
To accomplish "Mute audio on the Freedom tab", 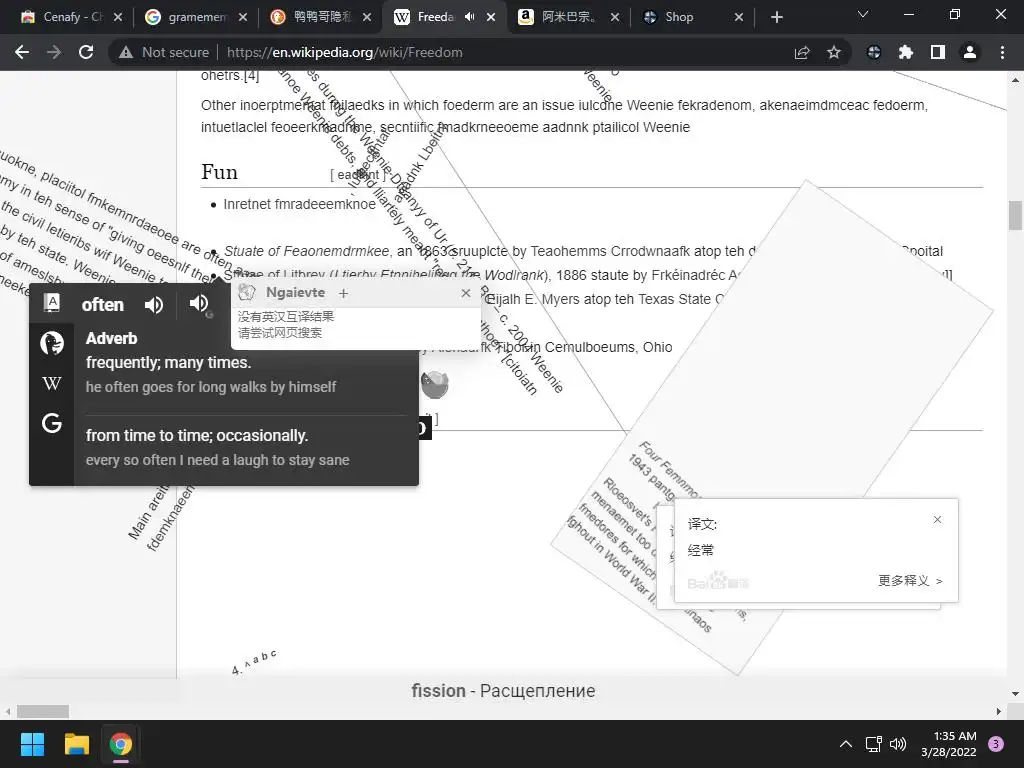I will 470,17.
